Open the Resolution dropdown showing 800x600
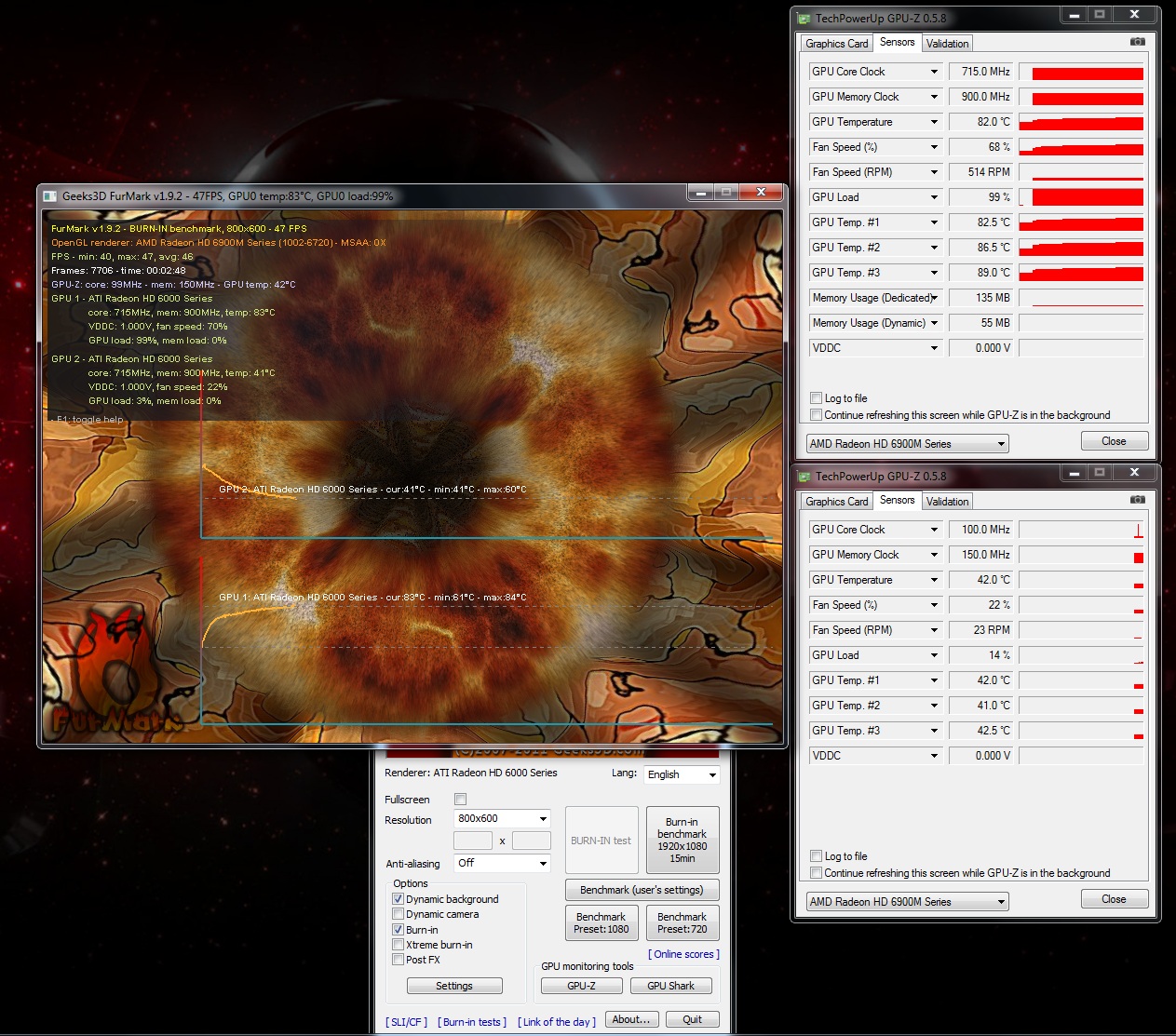 click(502, 818)
